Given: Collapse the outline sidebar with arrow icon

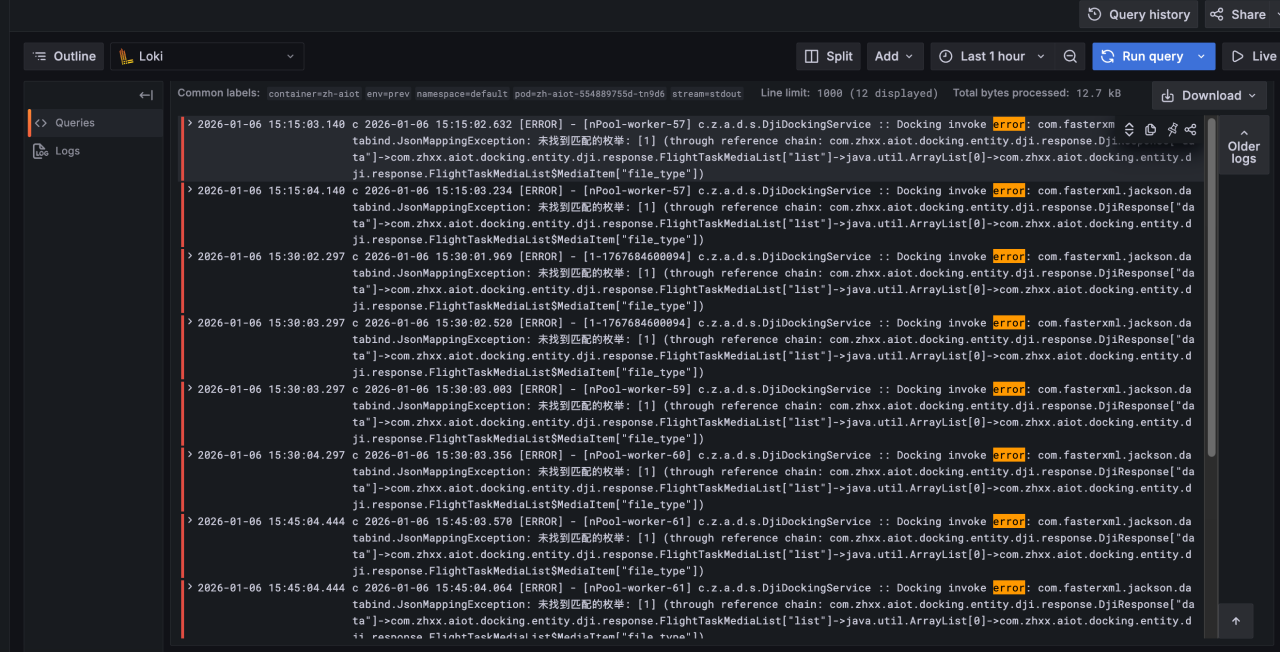Looking at the screenshot, I should coord(146,96).
